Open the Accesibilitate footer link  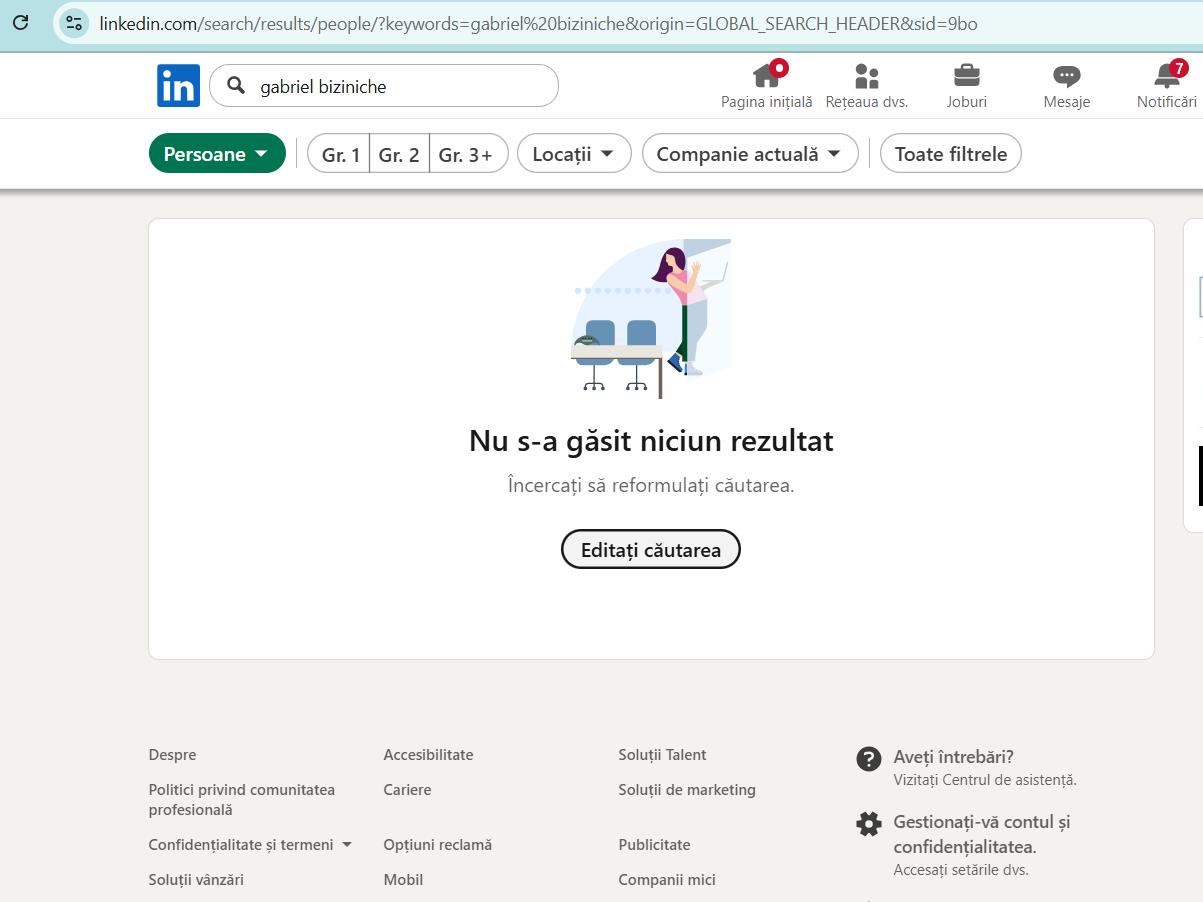(428, 755)
